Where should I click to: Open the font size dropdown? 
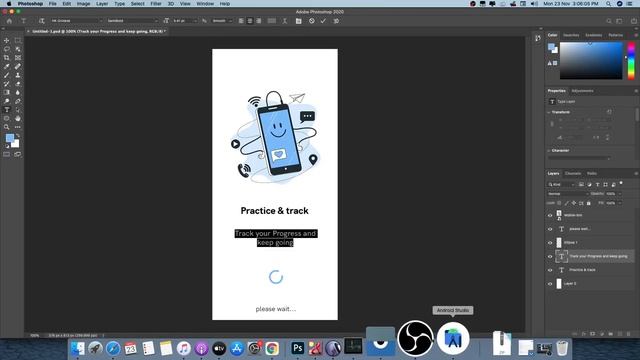(184, 21)
